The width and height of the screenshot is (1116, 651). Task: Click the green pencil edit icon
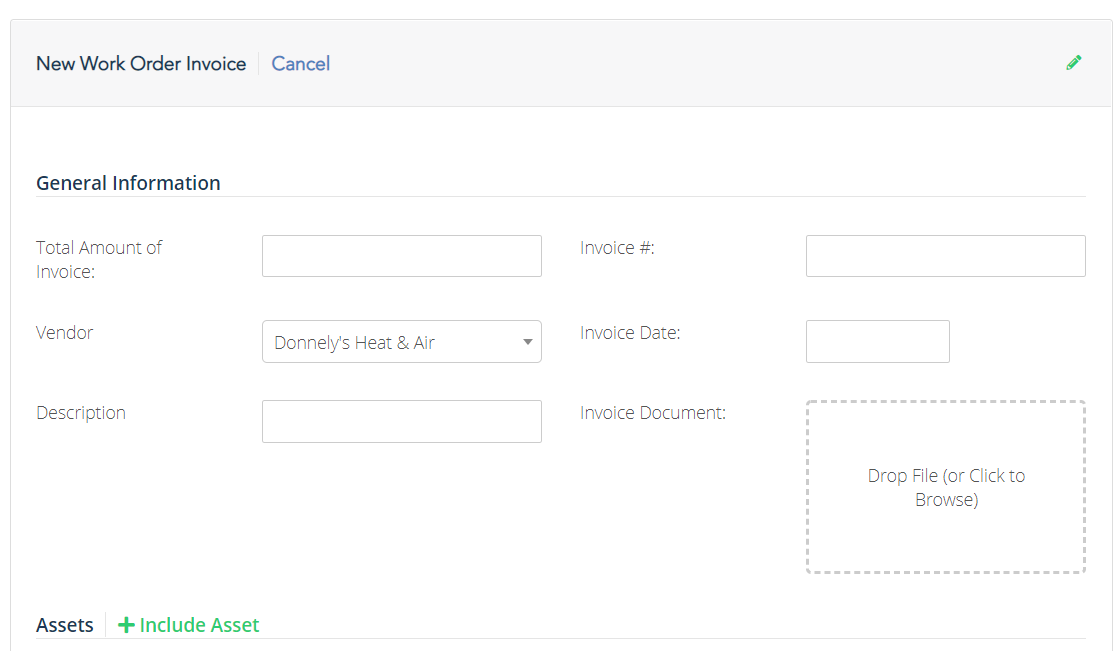tap(1074, 62)
